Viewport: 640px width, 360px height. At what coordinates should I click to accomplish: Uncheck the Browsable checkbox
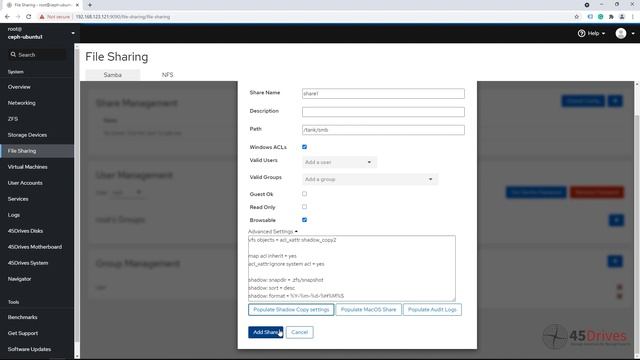[304, 220]
